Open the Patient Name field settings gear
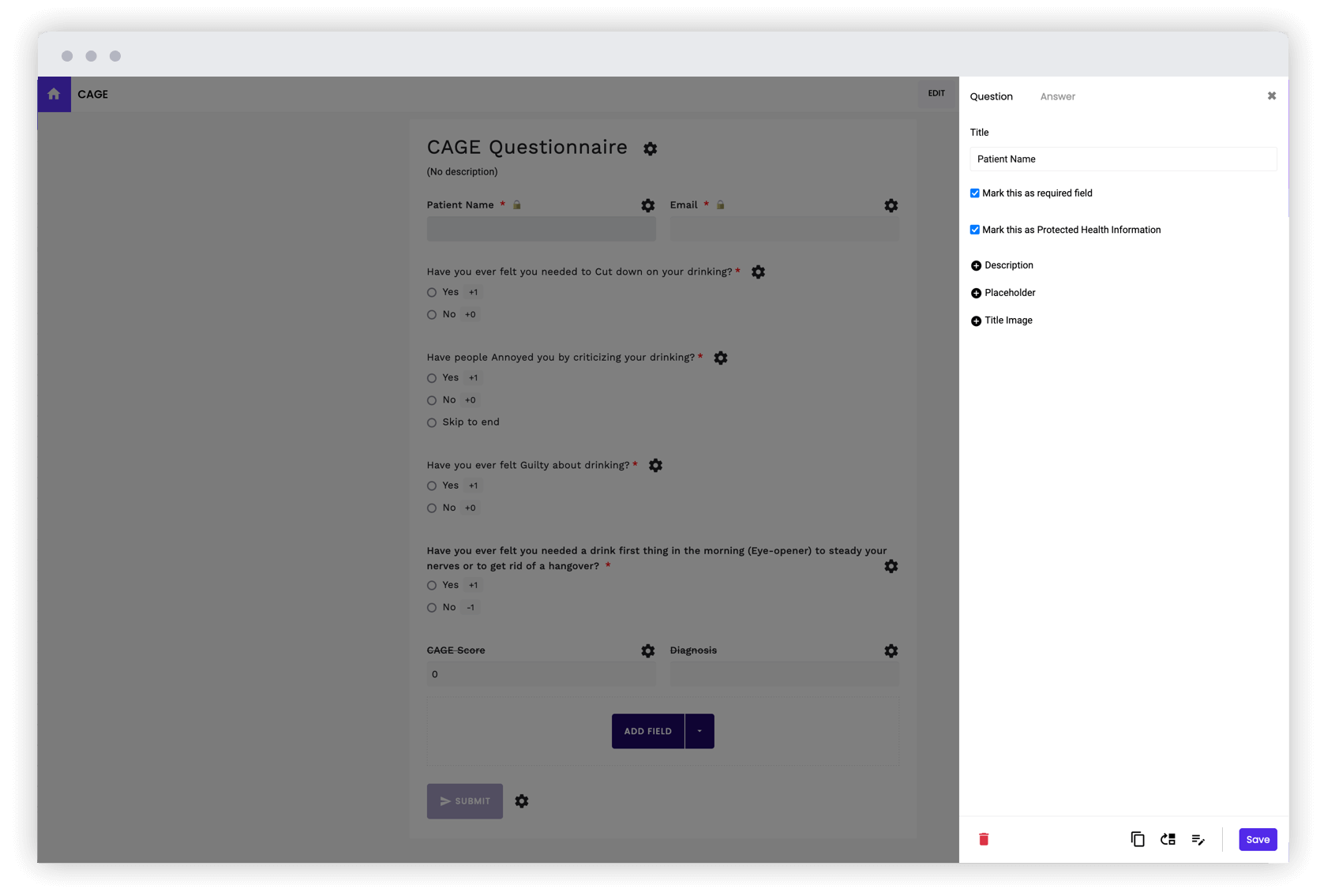Image resolution: width=1320 pixels, height=896 pixels. point(647,206)
